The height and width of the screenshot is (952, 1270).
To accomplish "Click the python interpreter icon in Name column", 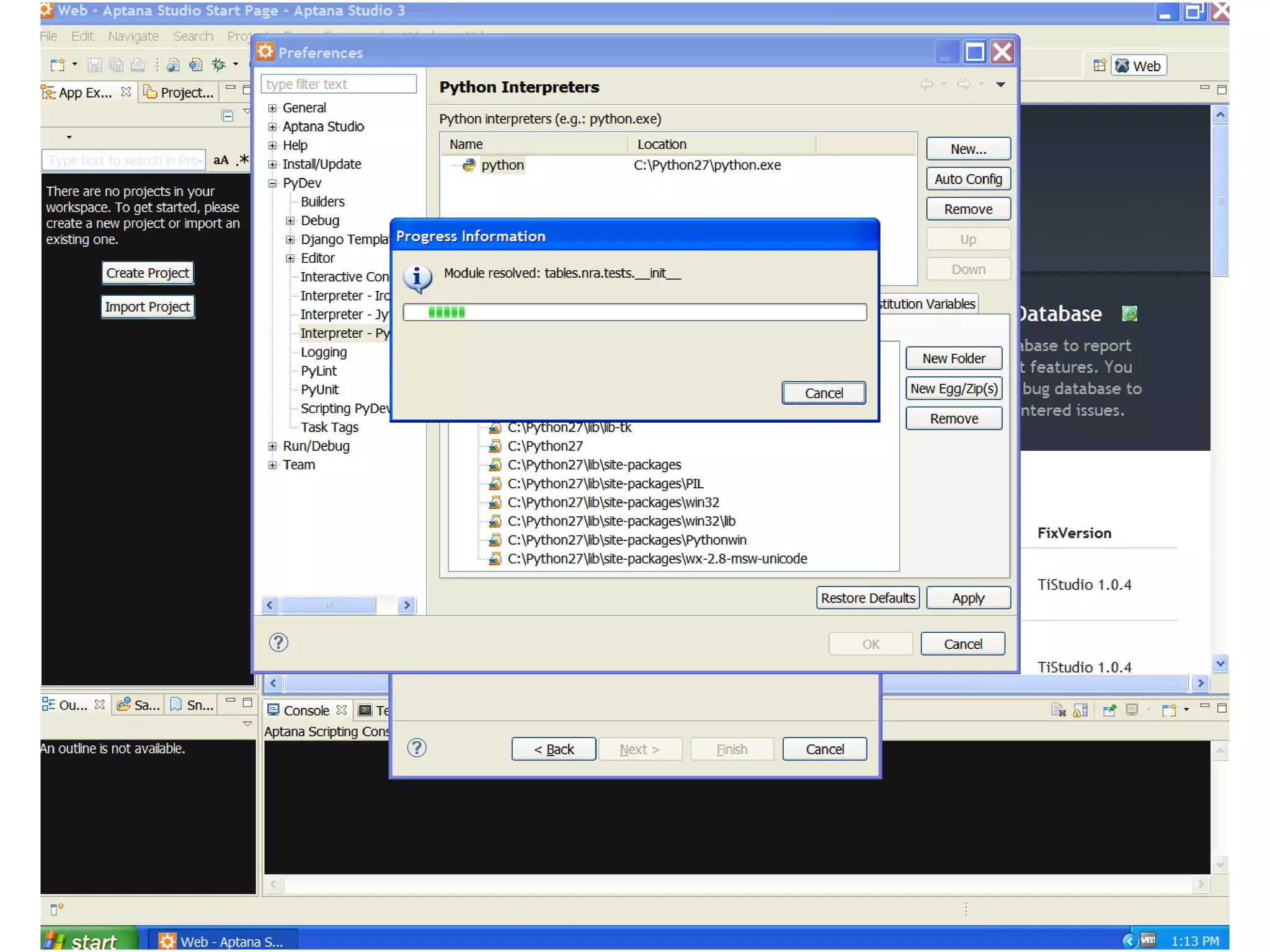I will [x=469, y=165].
